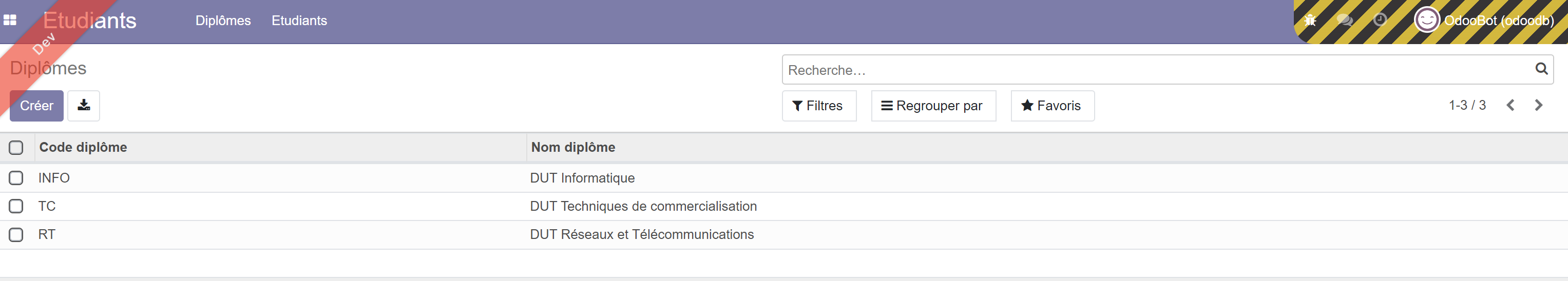Screen dimensions: 1568x281
Task: Select all rows with header checkbox
Action: [x=16, y=147]
